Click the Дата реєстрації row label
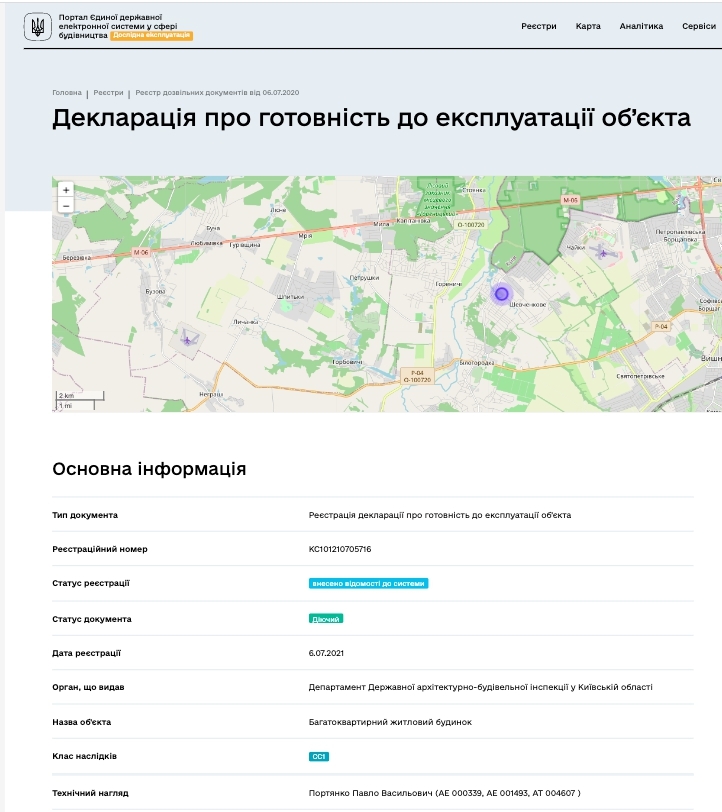The height and width of the screenshot is (812, 722). (86, 653)
